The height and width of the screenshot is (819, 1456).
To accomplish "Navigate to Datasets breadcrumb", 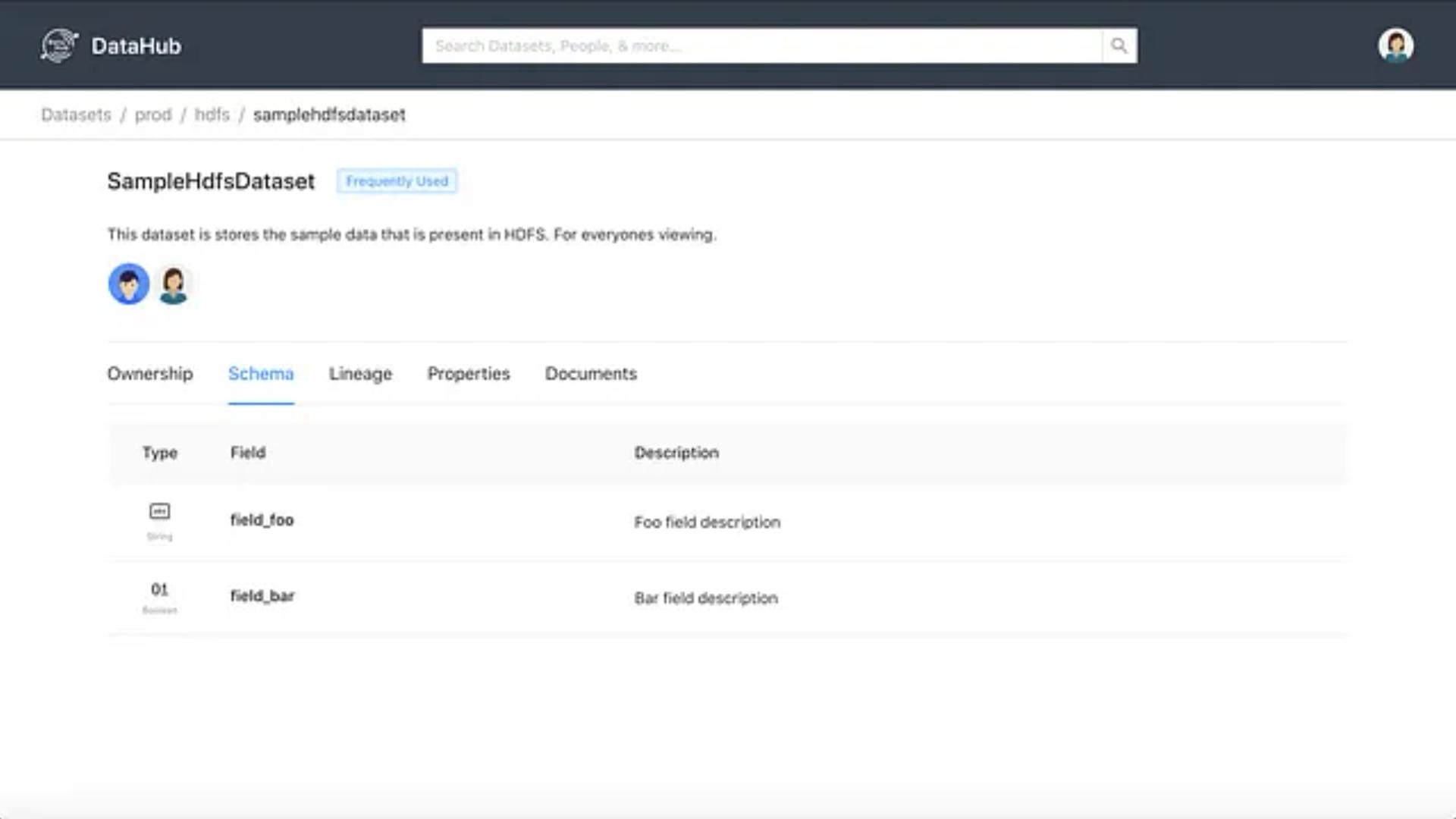I will coord(76,115).
